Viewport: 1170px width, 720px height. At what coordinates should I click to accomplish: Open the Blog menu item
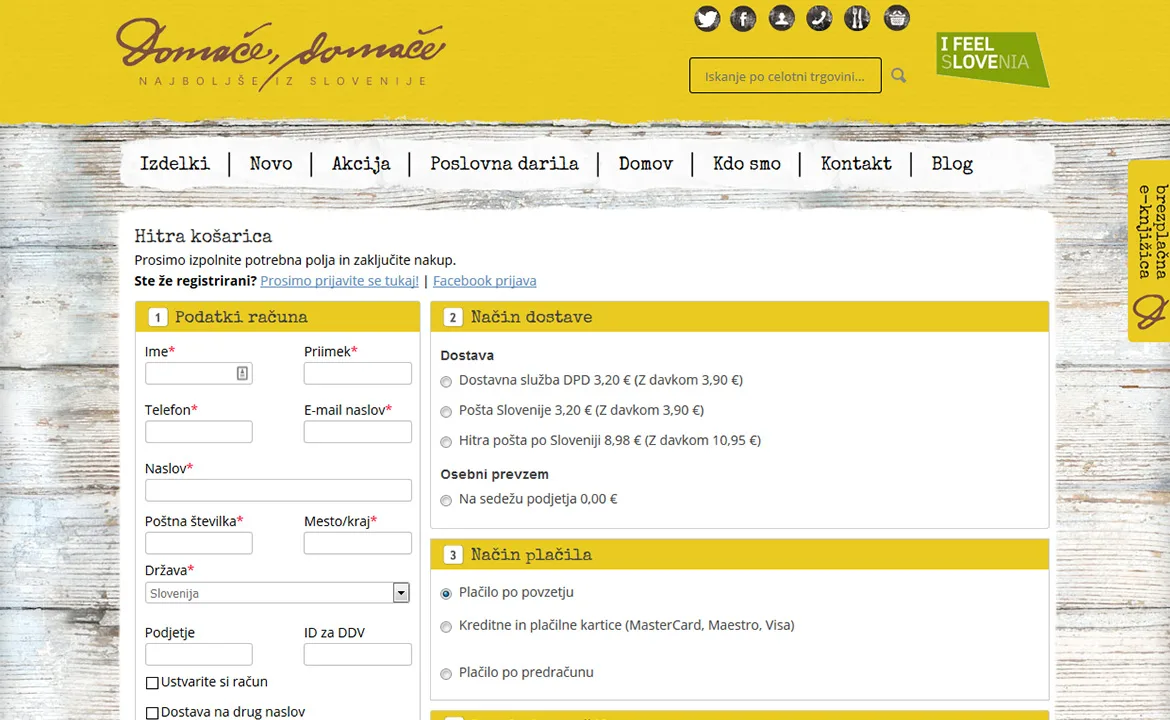[952, 164]
